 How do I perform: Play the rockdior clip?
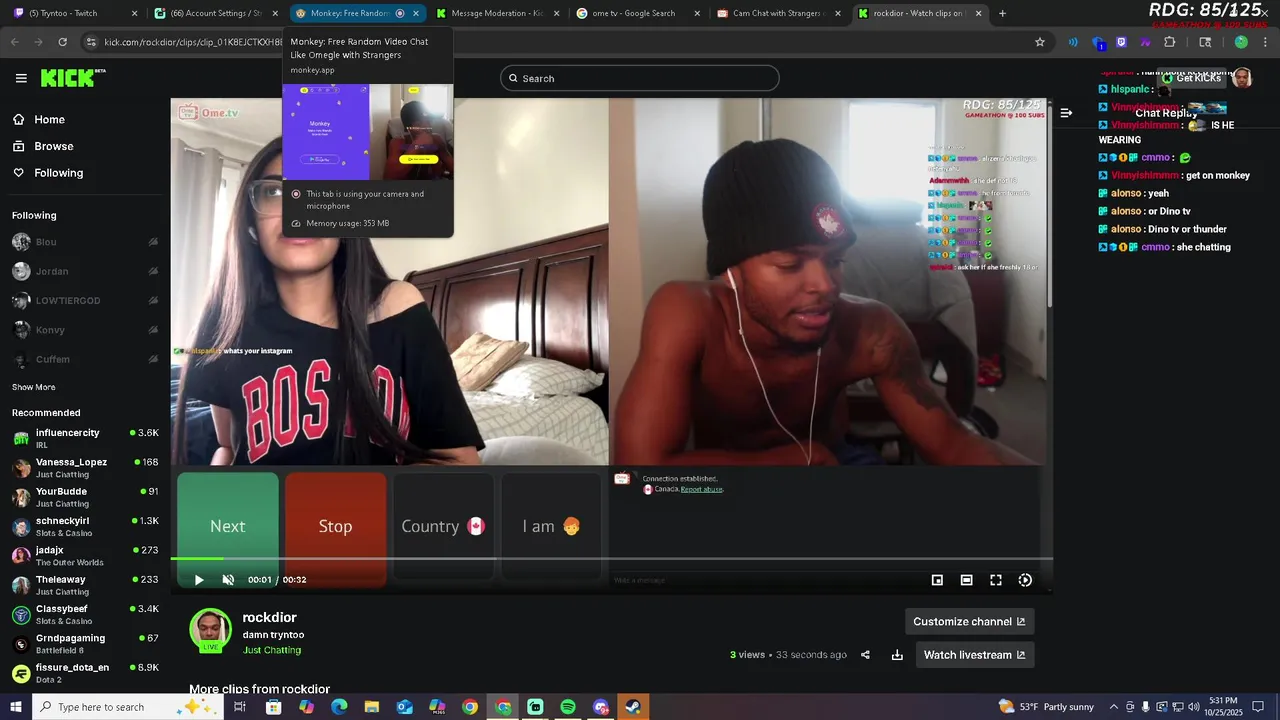pos(199,580)
